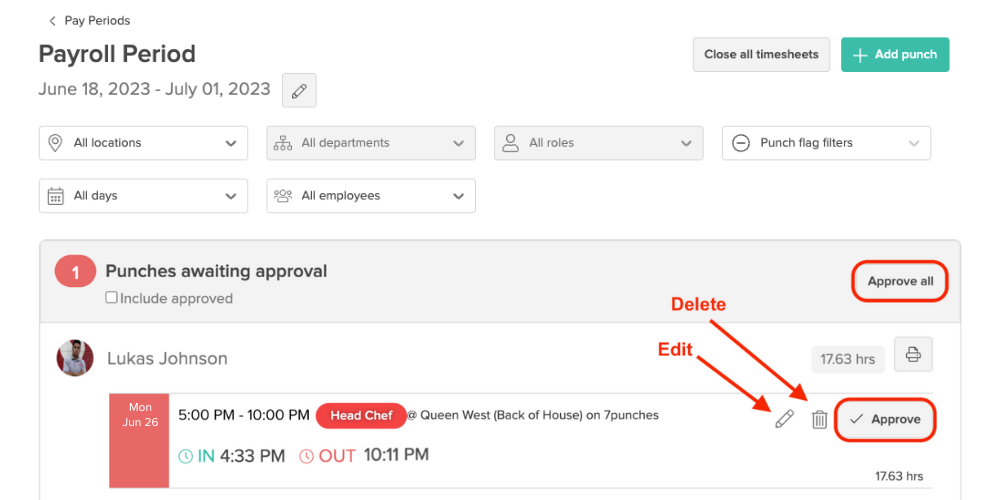Screen dimensions: 1000x500
Task: Delete punch using the trash icon
Action: point(820,420)
